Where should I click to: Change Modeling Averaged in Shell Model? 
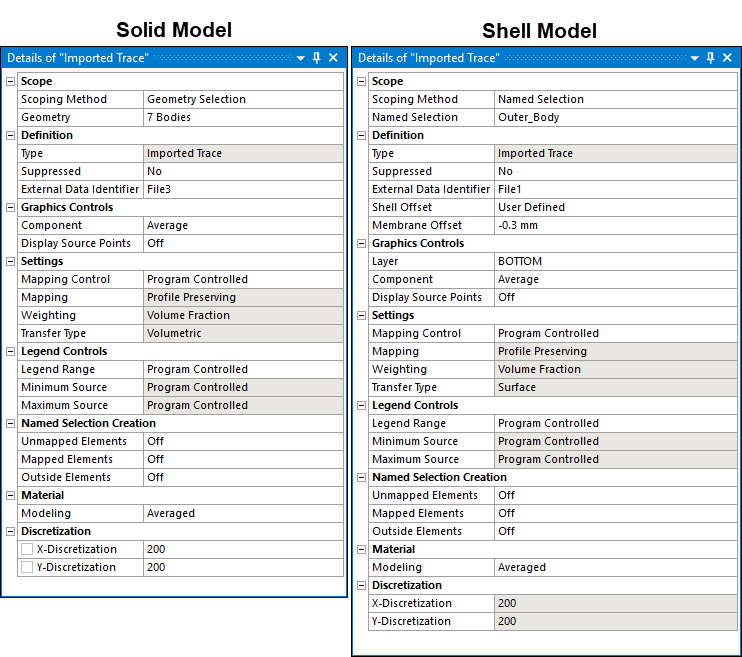pos(616,567)
